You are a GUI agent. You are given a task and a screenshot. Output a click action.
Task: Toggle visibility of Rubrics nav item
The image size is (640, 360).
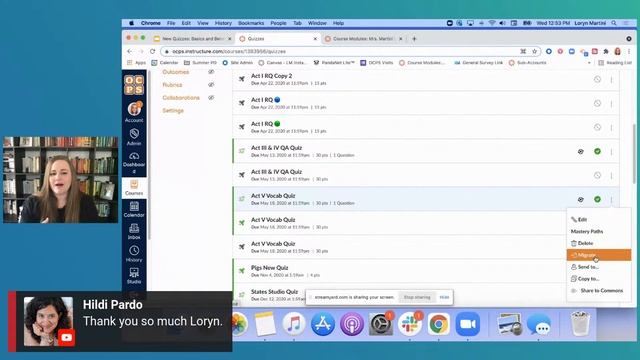211,85
